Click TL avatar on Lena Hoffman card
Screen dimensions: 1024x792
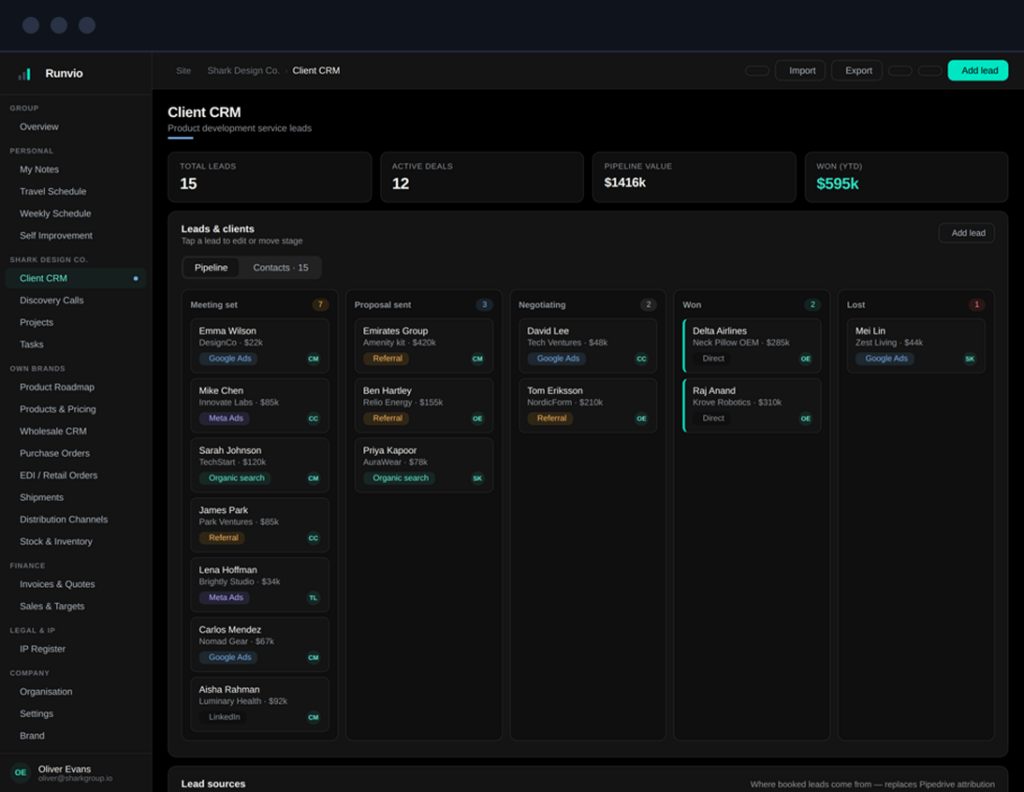pyautogui.click(x=313, y=597)
